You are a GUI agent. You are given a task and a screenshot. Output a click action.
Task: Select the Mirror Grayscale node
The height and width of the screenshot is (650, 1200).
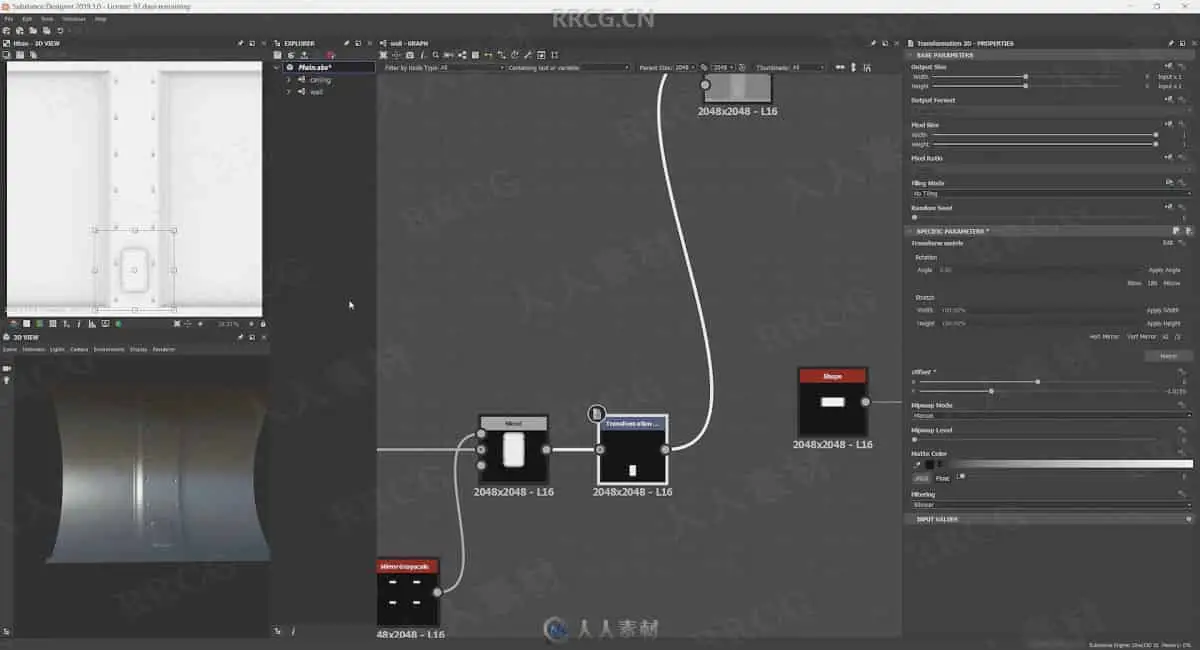tap(408, 593)
